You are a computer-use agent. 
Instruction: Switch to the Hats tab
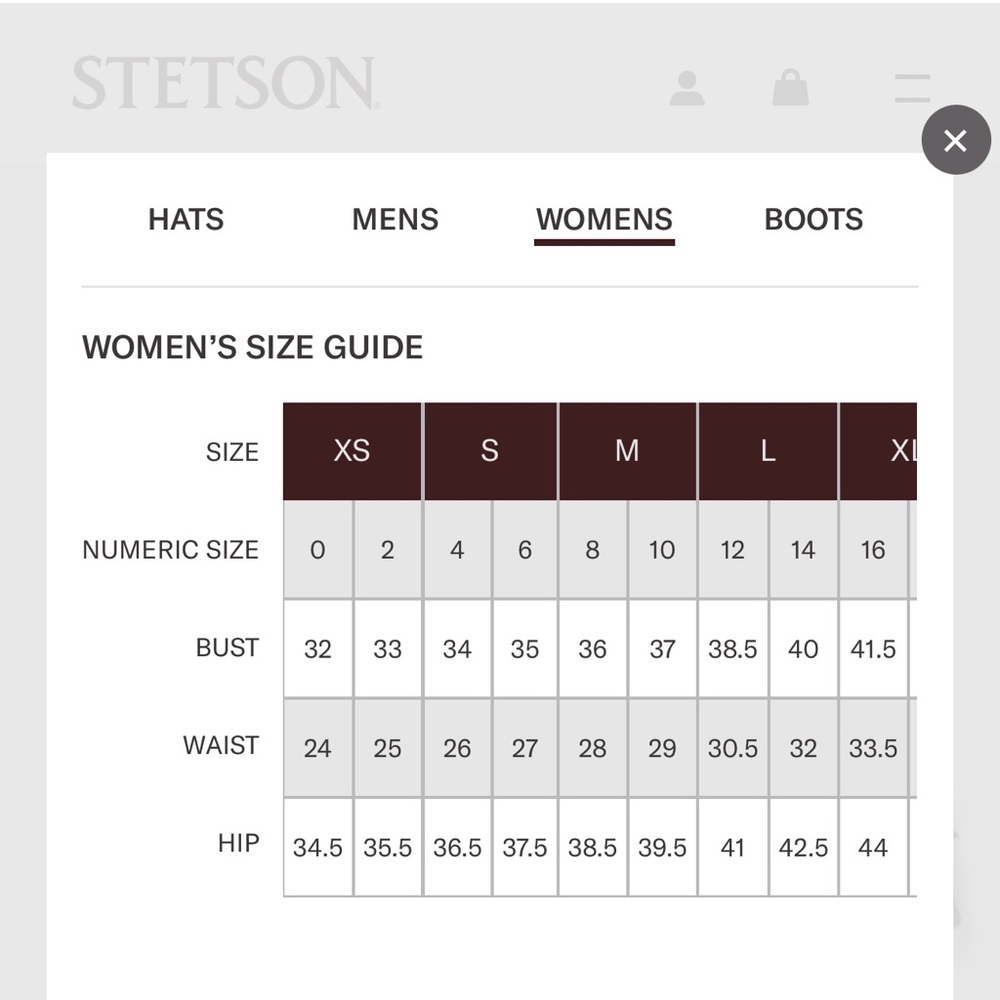[186, 219]
